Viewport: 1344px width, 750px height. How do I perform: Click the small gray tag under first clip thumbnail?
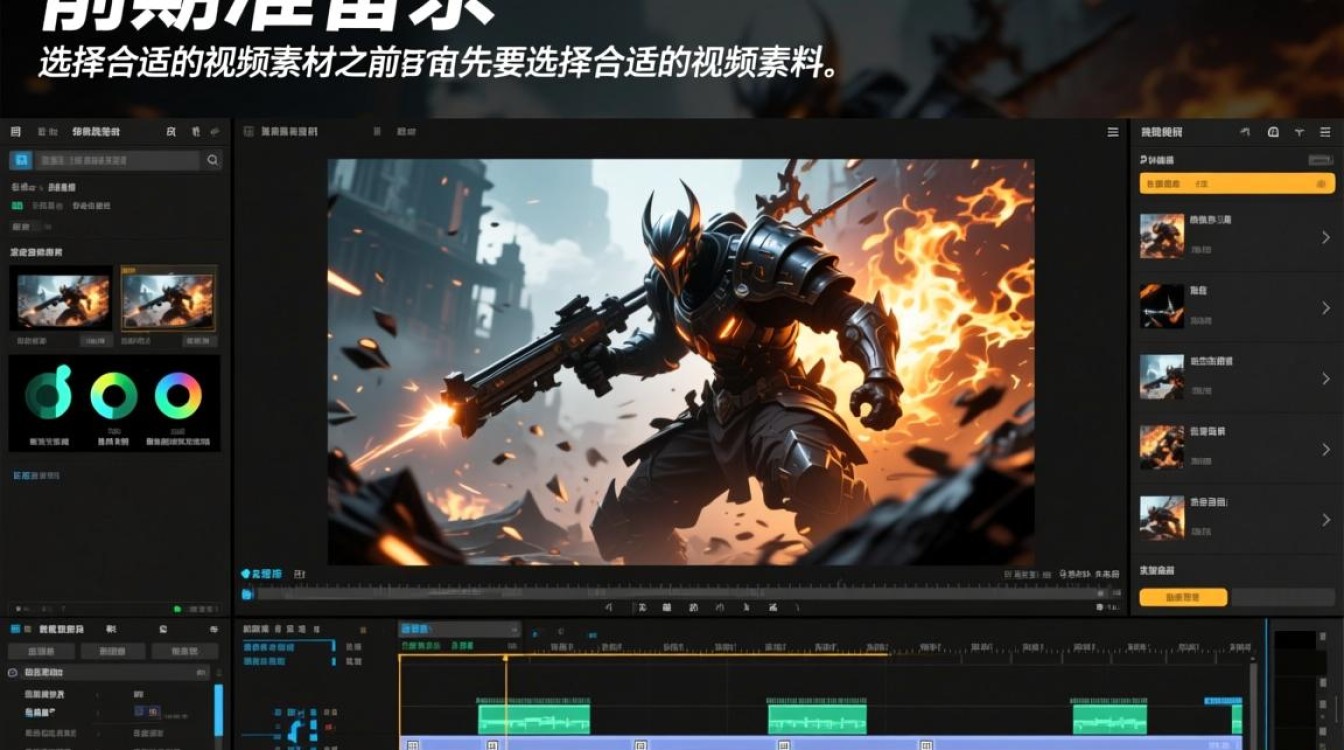(x=95, y=341)
